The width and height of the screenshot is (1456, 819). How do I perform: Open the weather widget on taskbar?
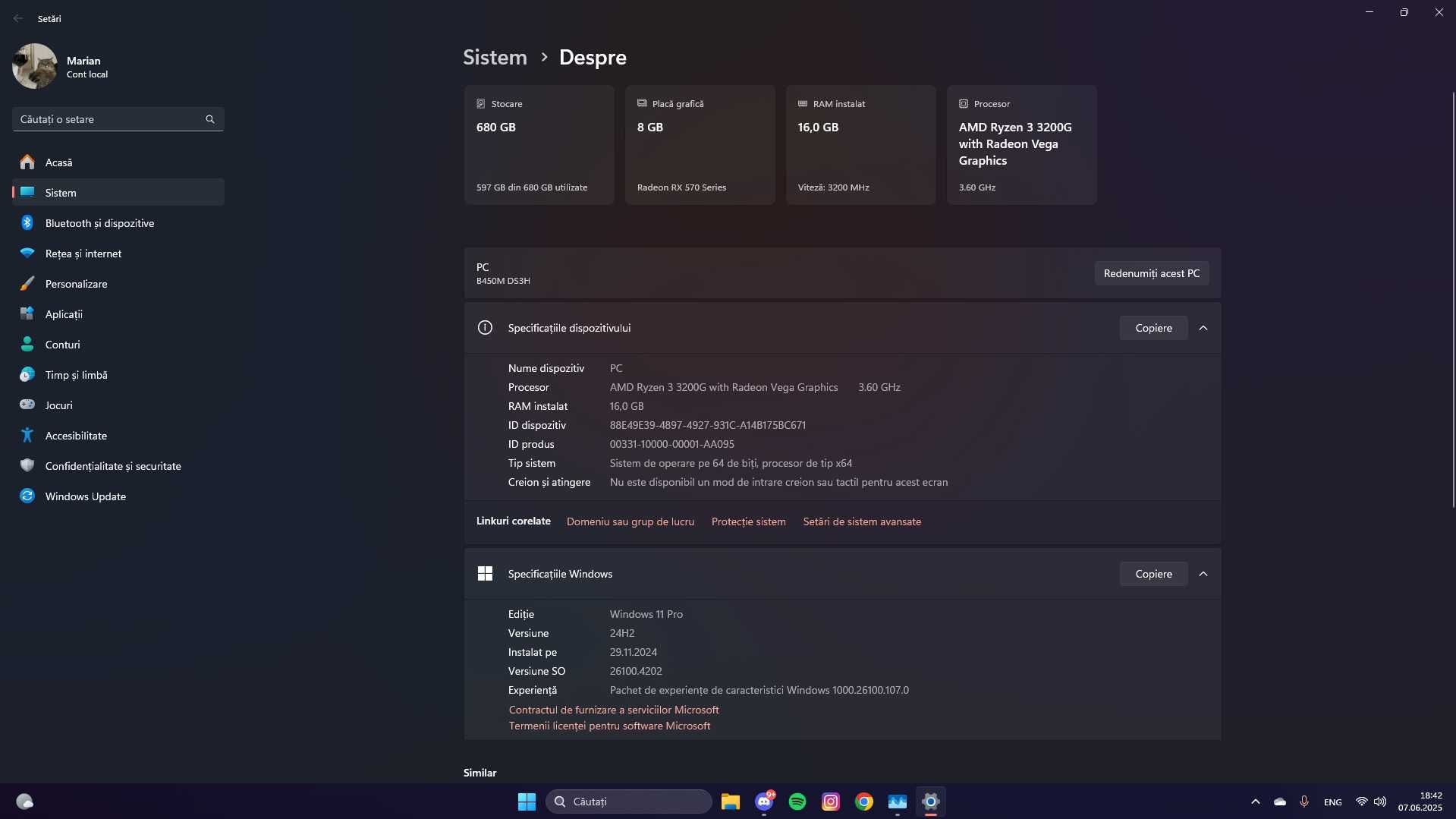click(x=24, y=802)
